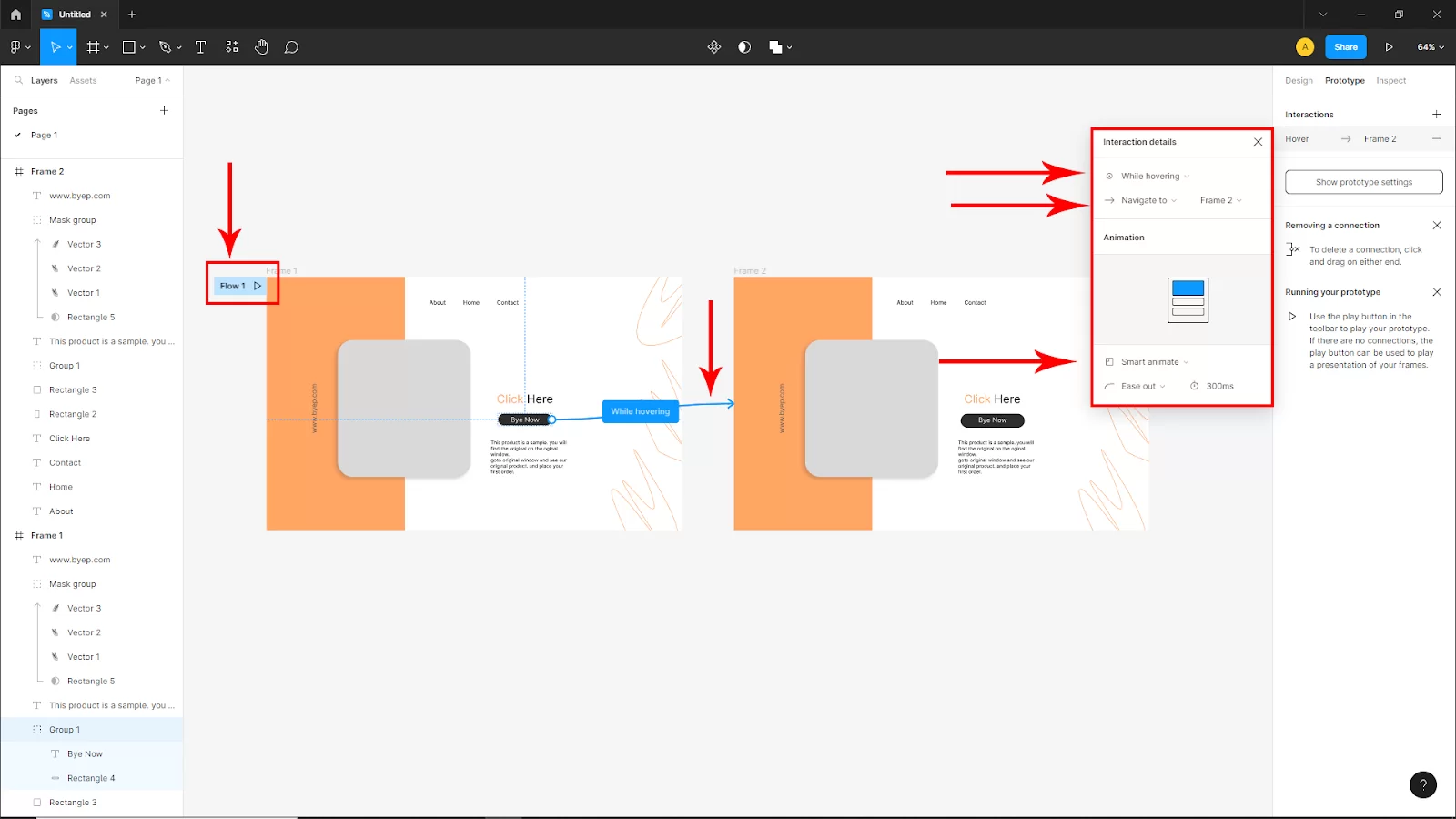Viewport: 1456px width, 819px height.
Task: Switch to the Design tab
Action: click(x=1299, y=80)
